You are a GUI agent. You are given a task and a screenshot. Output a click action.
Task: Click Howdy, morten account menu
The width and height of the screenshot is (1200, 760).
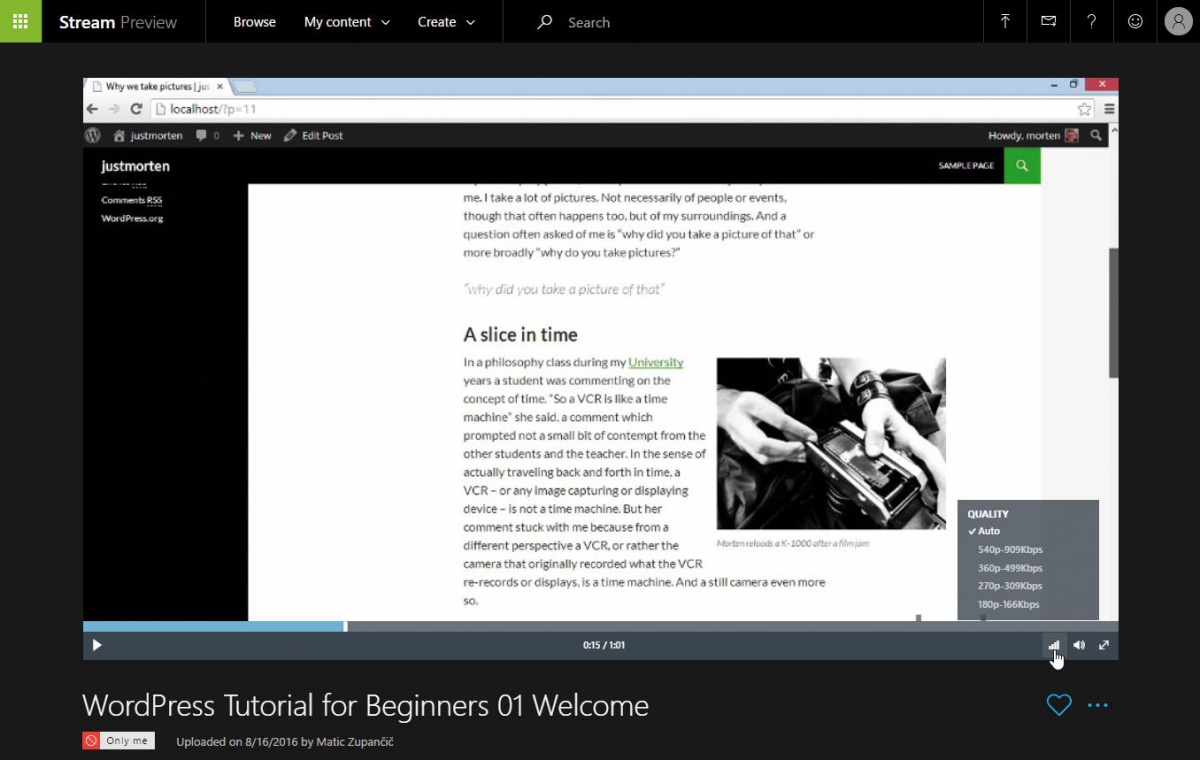coord(1033,135)
